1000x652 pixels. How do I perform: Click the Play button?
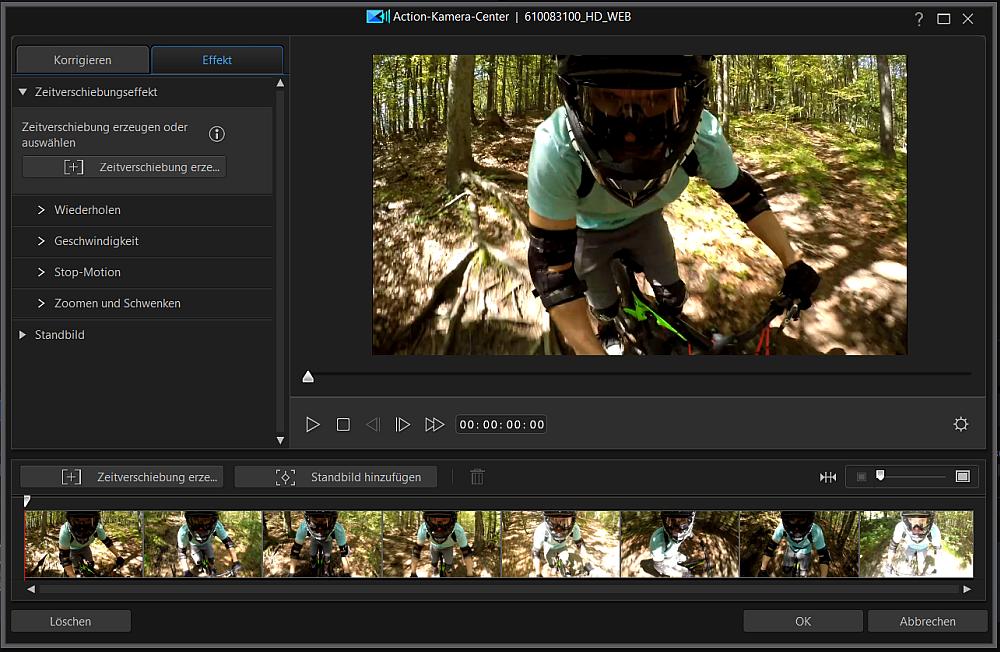point(313,425)
